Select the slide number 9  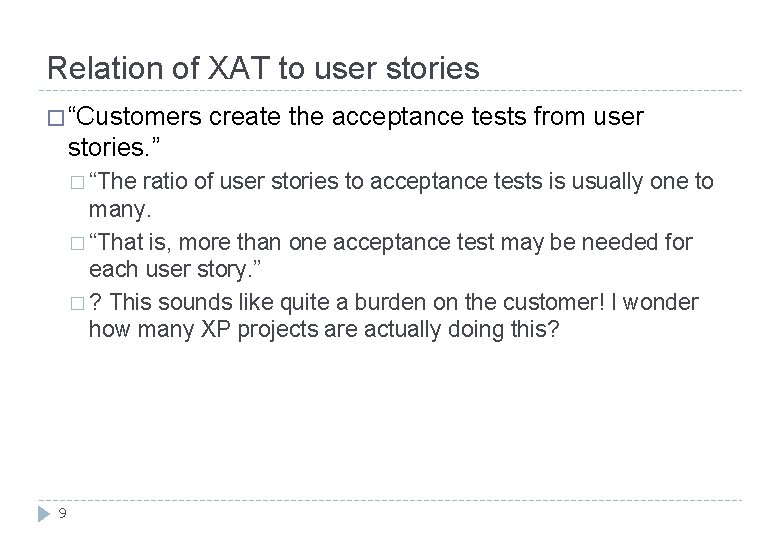[62, 515]
